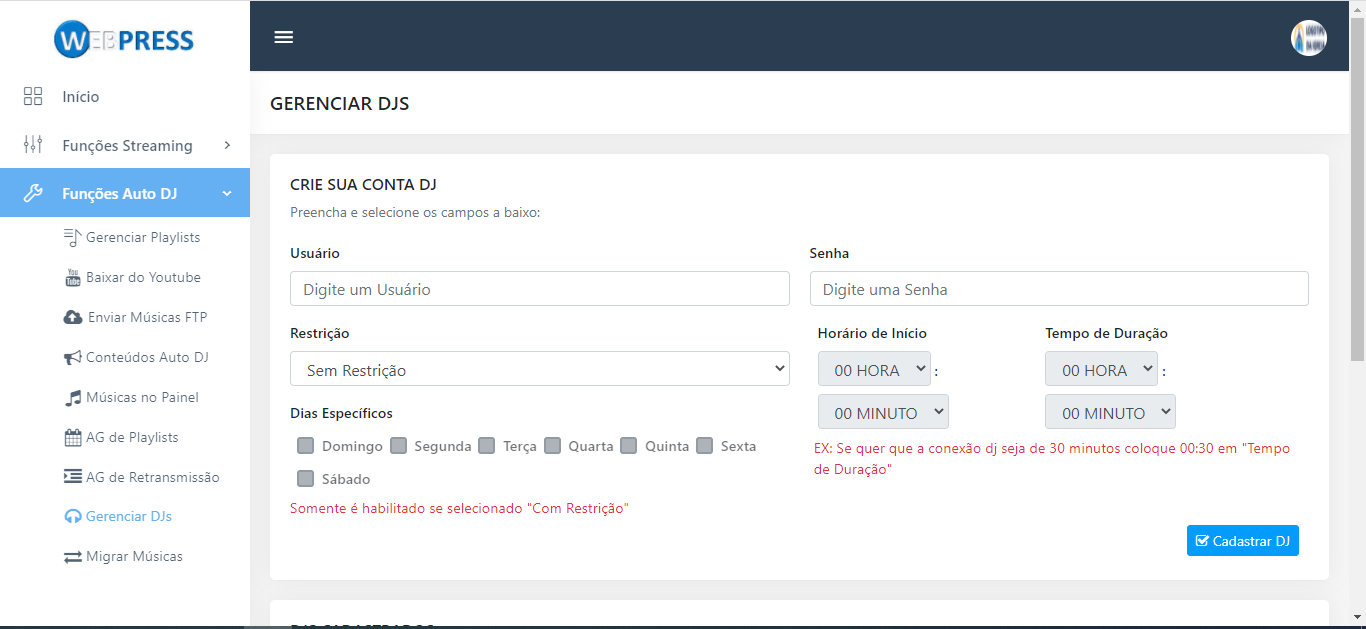Open the Horário de Início hour dropdown

(874, 369)
